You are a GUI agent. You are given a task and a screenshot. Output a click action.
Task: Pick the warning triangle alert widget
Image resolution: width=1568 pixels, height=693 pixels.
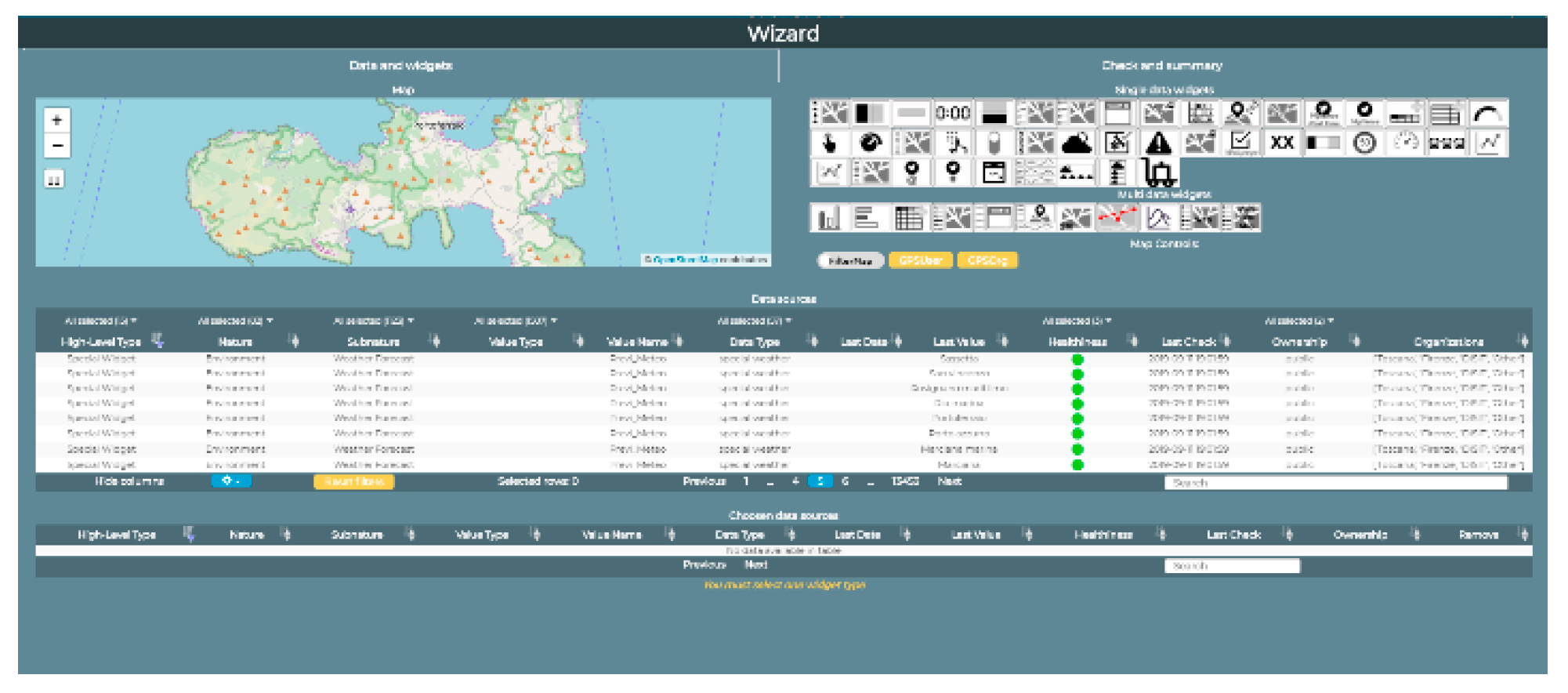1158,143
